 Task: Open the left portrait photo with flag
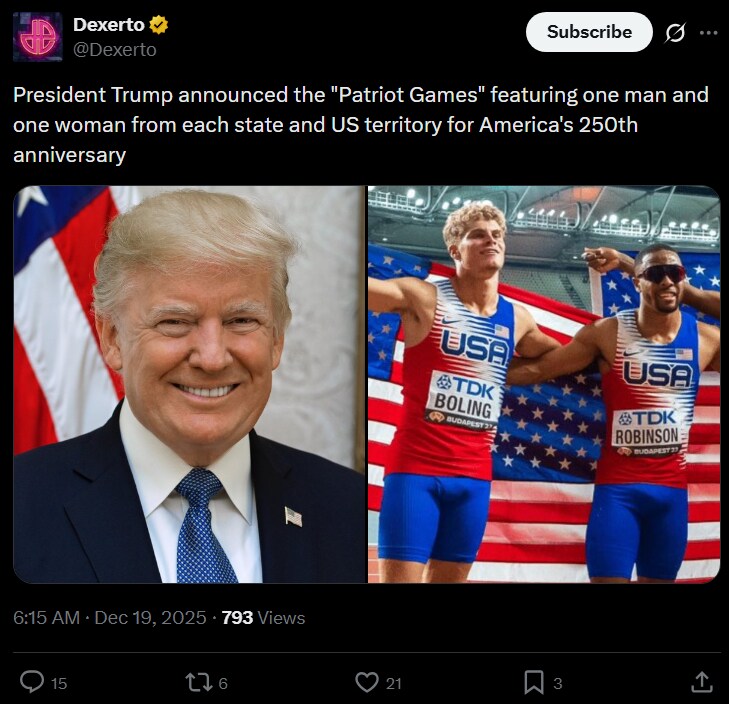click(189, 384)
